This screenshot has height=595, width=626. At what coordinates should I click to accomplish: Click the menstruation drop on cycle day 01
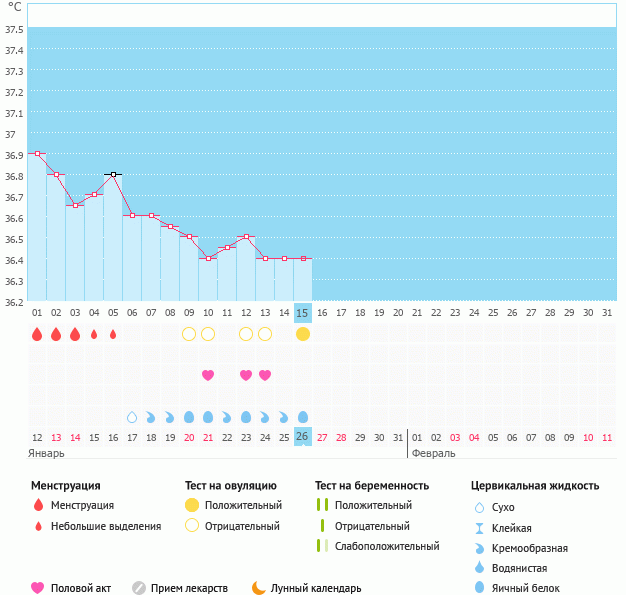37,334
